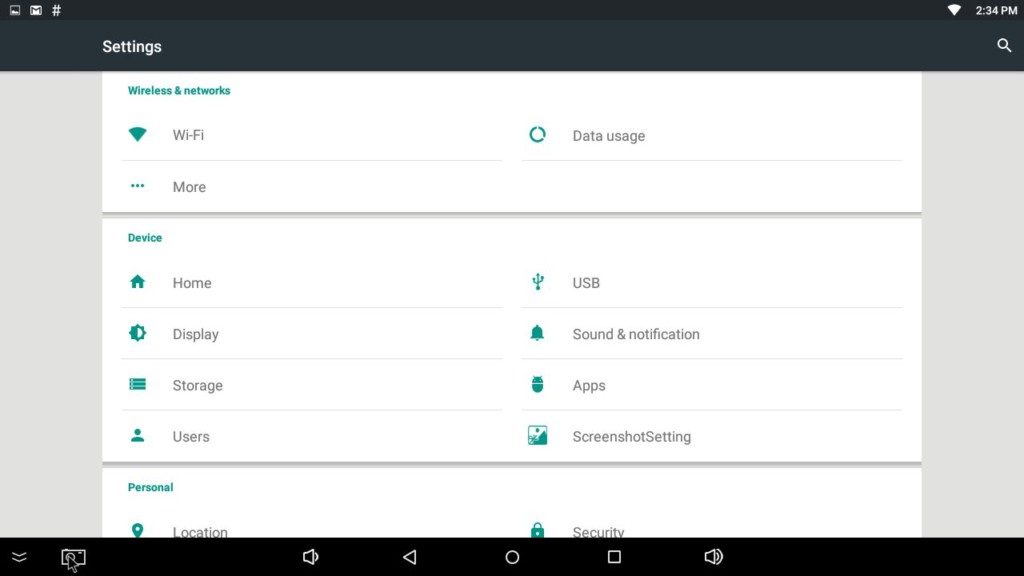This screenshot has height=576, width=1024.
Task: Open ScreenshotSetting picture icon
Action: click(x=537, y=436)
